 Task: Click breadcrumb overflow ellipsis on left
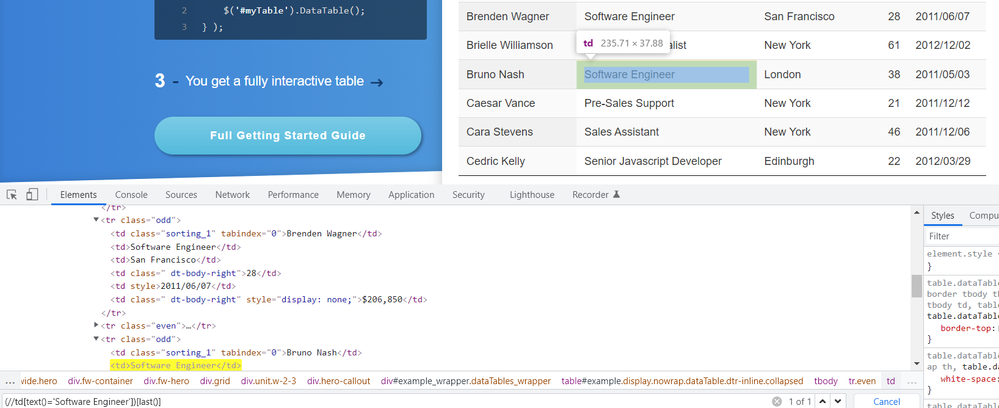(x=9, y=381)
